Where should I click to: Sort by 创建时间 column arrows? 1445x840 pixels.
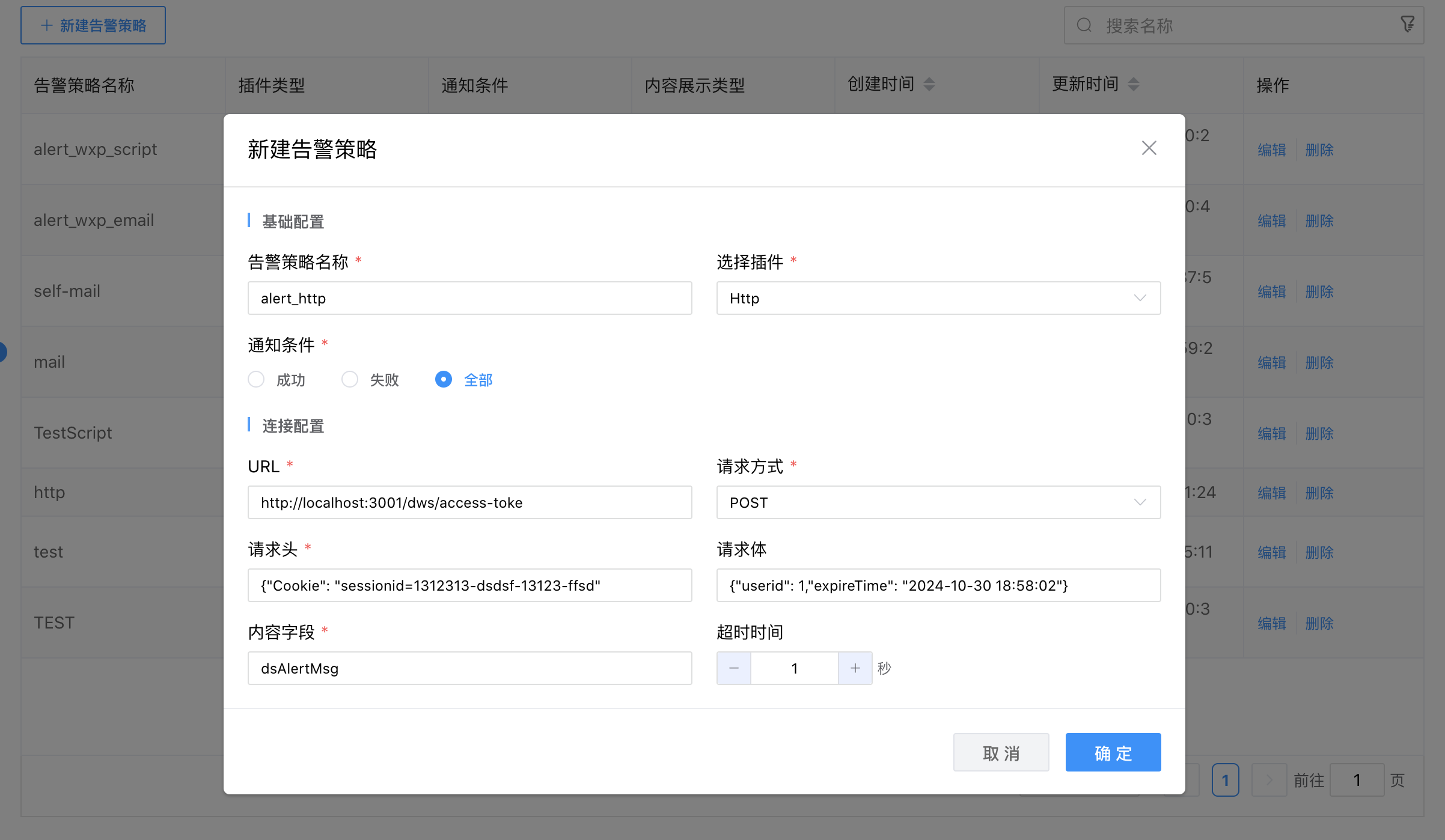[929, 84]
